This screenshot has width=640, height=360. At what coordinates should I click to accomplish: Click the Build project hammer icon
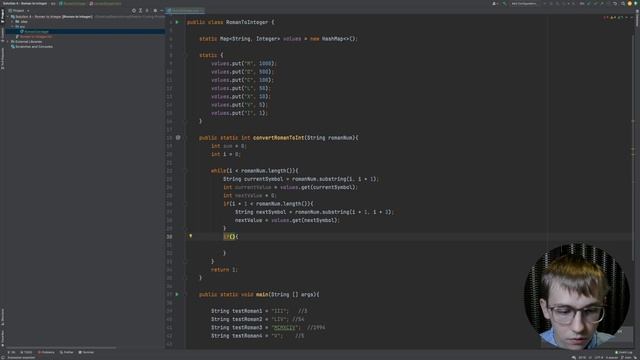click(504, 4)
